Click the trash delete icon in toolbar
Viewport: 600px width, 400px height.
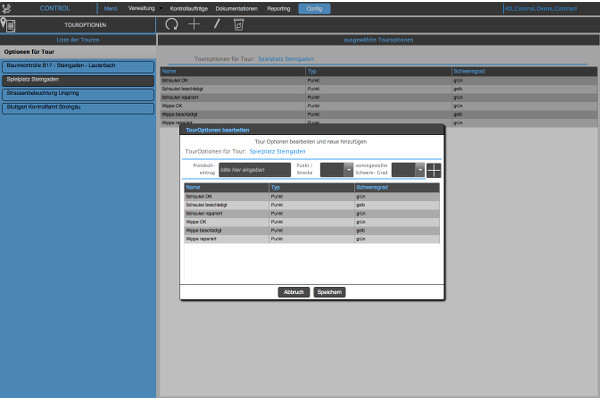[238, 23]
